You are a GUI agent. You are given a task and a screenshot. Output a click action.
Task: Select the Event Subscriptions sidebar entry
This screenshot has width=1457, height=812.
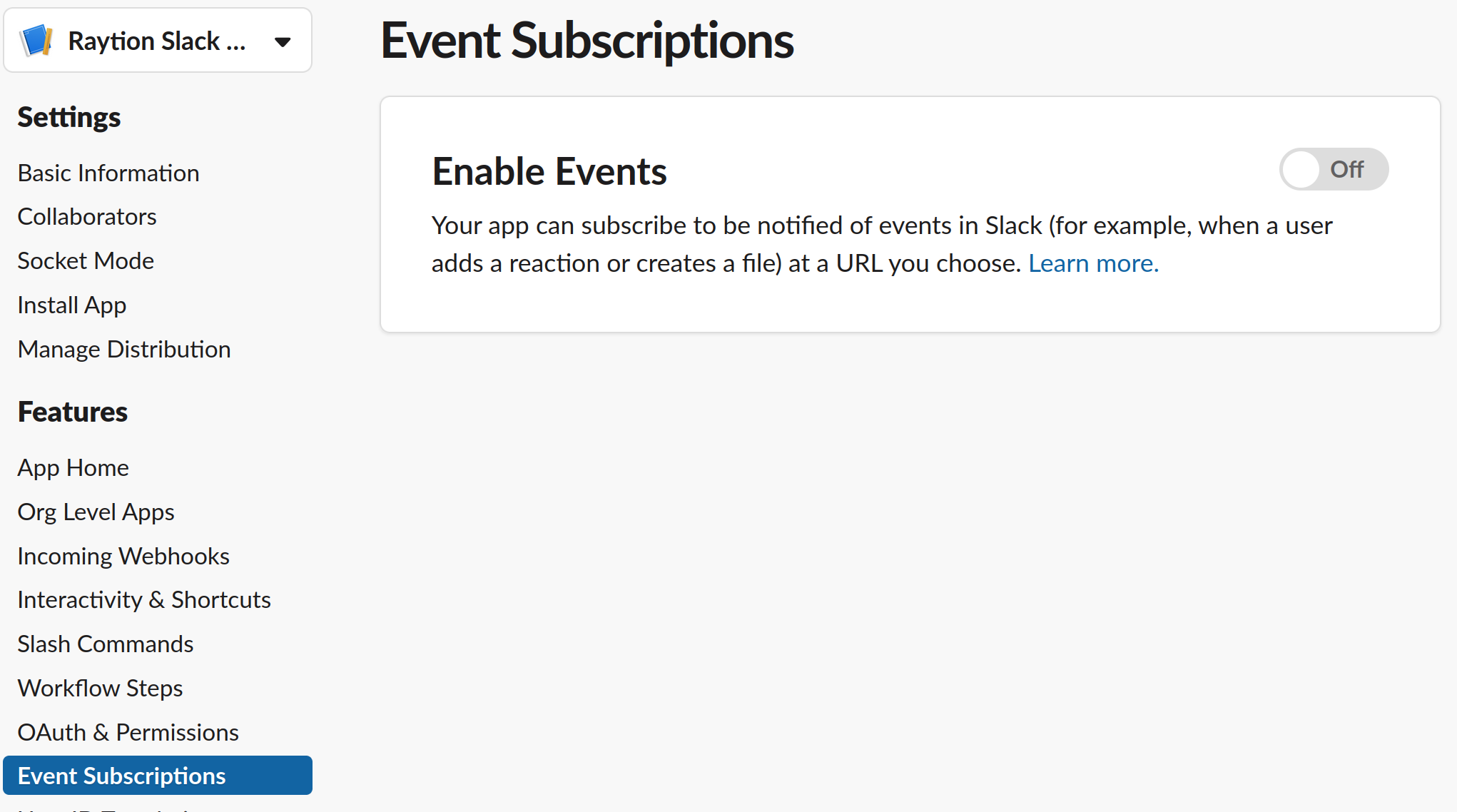(121, 776)
